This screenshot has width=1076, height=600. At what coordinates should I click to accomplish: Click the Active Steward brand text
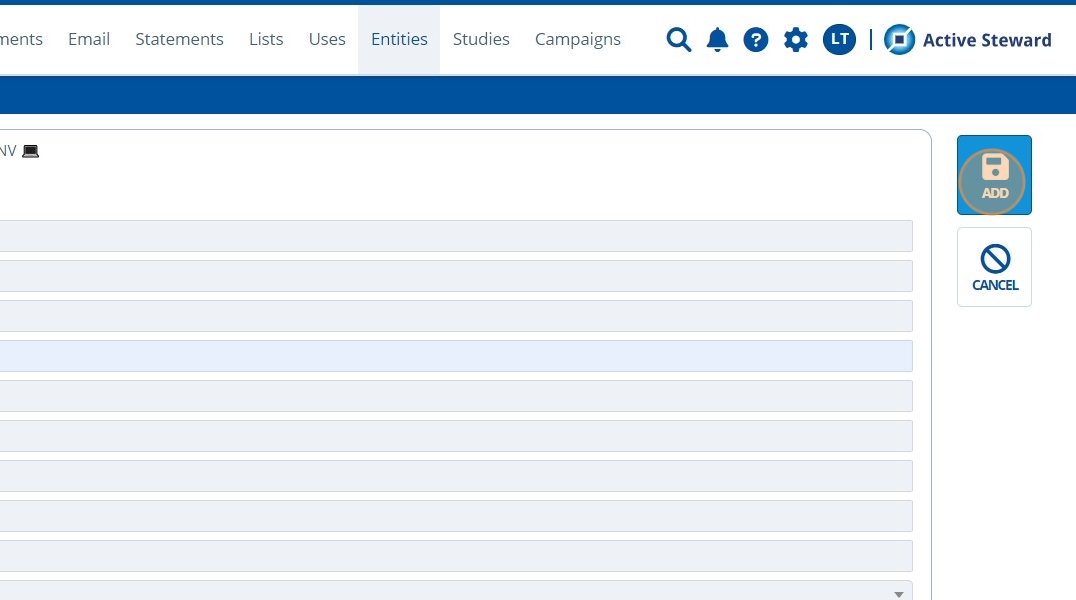(x=987, y=40)
